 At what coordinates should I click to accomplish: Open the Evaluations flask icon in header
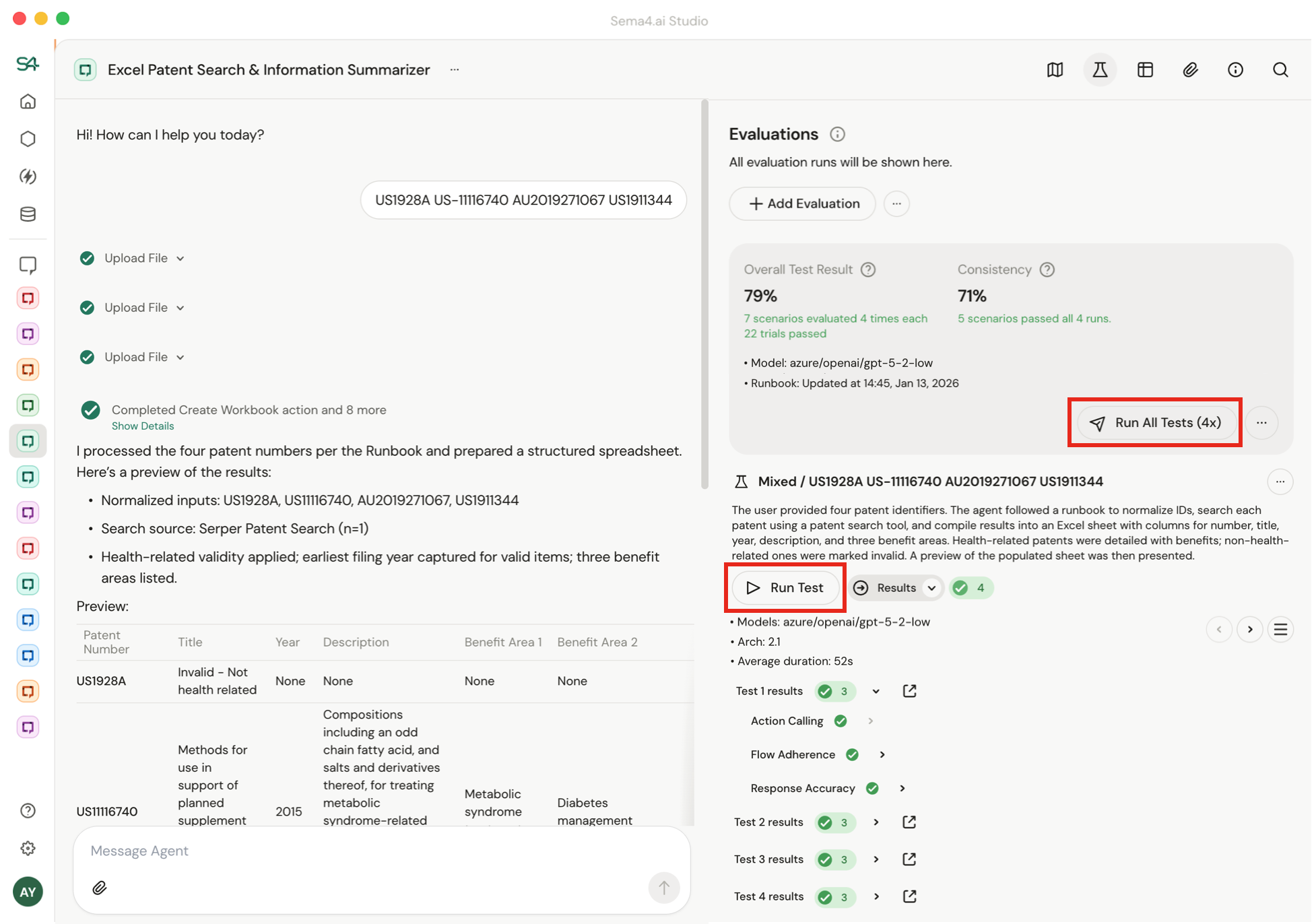coord(1100,70)
